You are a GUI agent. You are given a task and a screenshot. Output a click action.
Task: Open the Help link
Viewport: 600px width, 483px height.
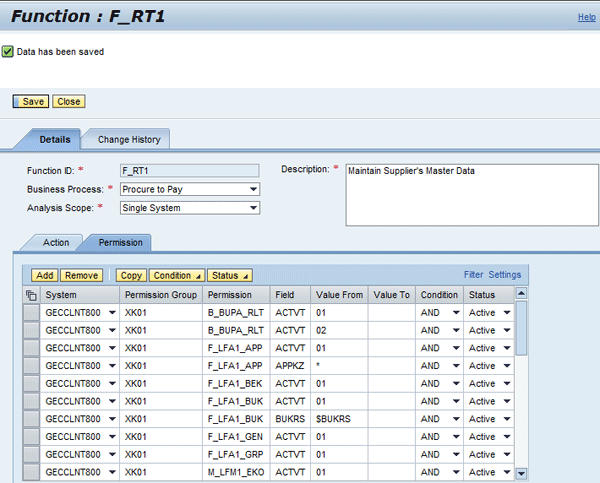[586, 17]
